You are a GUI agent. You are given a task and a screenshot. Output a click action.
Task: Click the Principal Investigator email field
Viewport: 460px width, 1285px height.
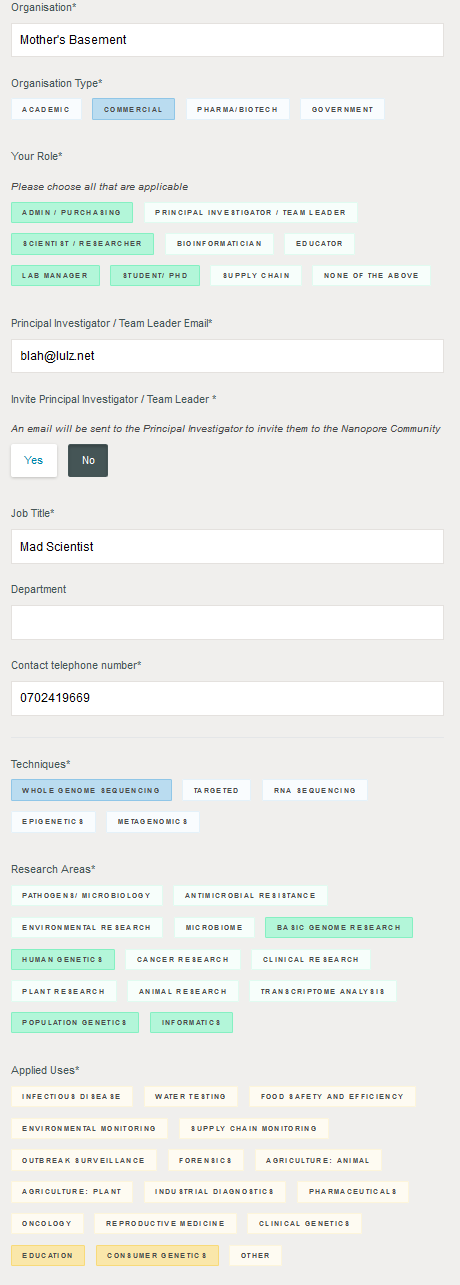227,356
